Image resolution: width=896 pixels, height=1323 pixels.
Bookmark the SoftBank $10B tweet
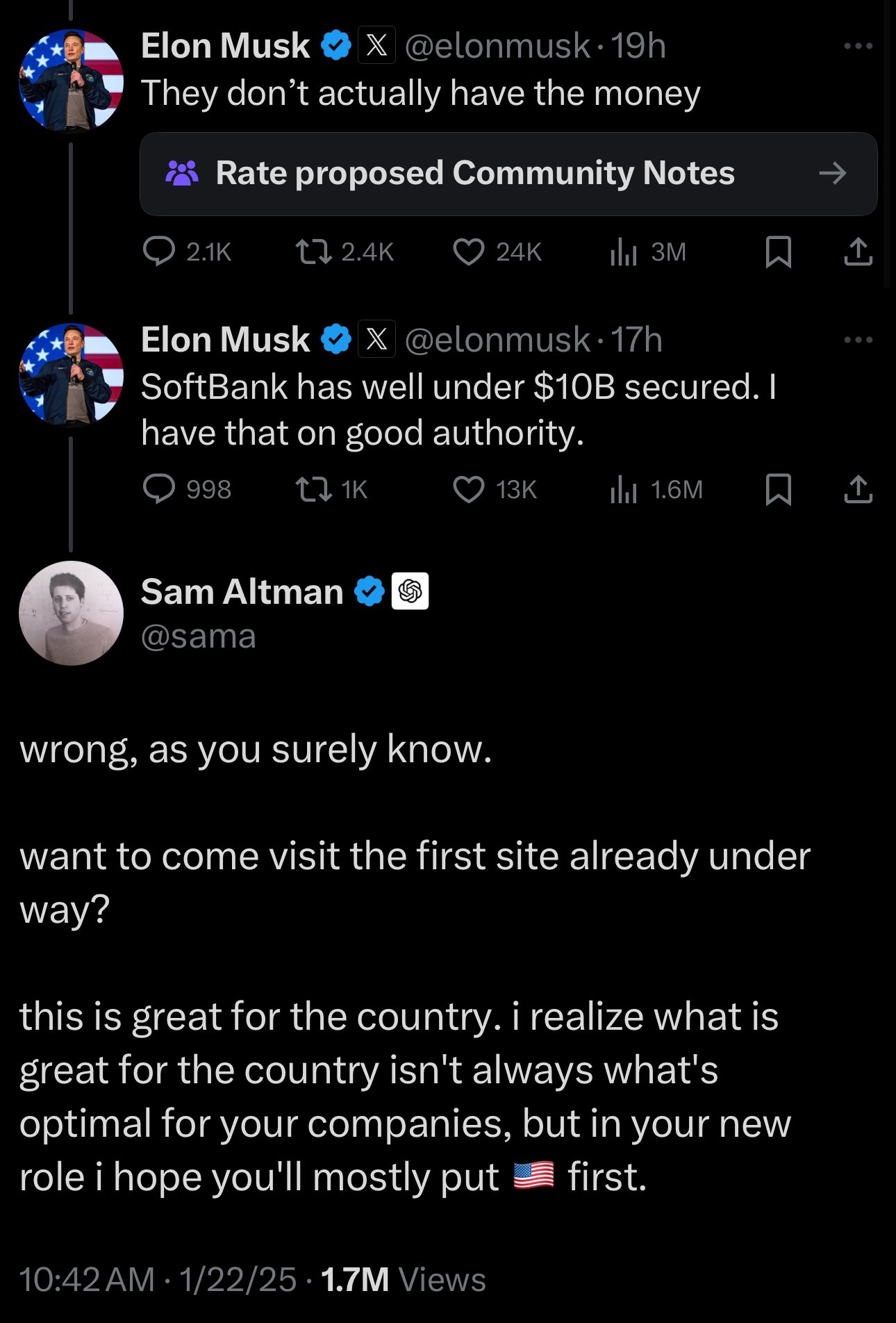tap(778, 489)
